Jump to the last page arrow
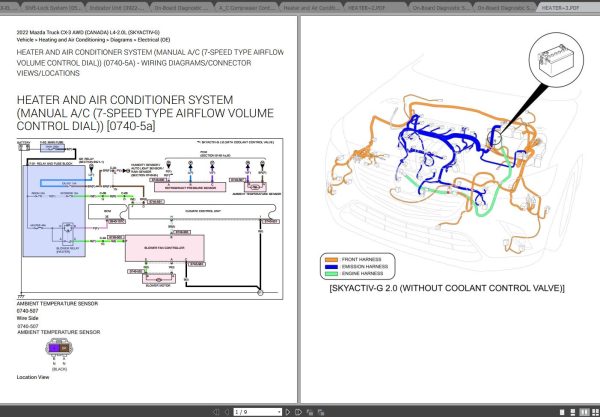 click(x=298, y=412)
